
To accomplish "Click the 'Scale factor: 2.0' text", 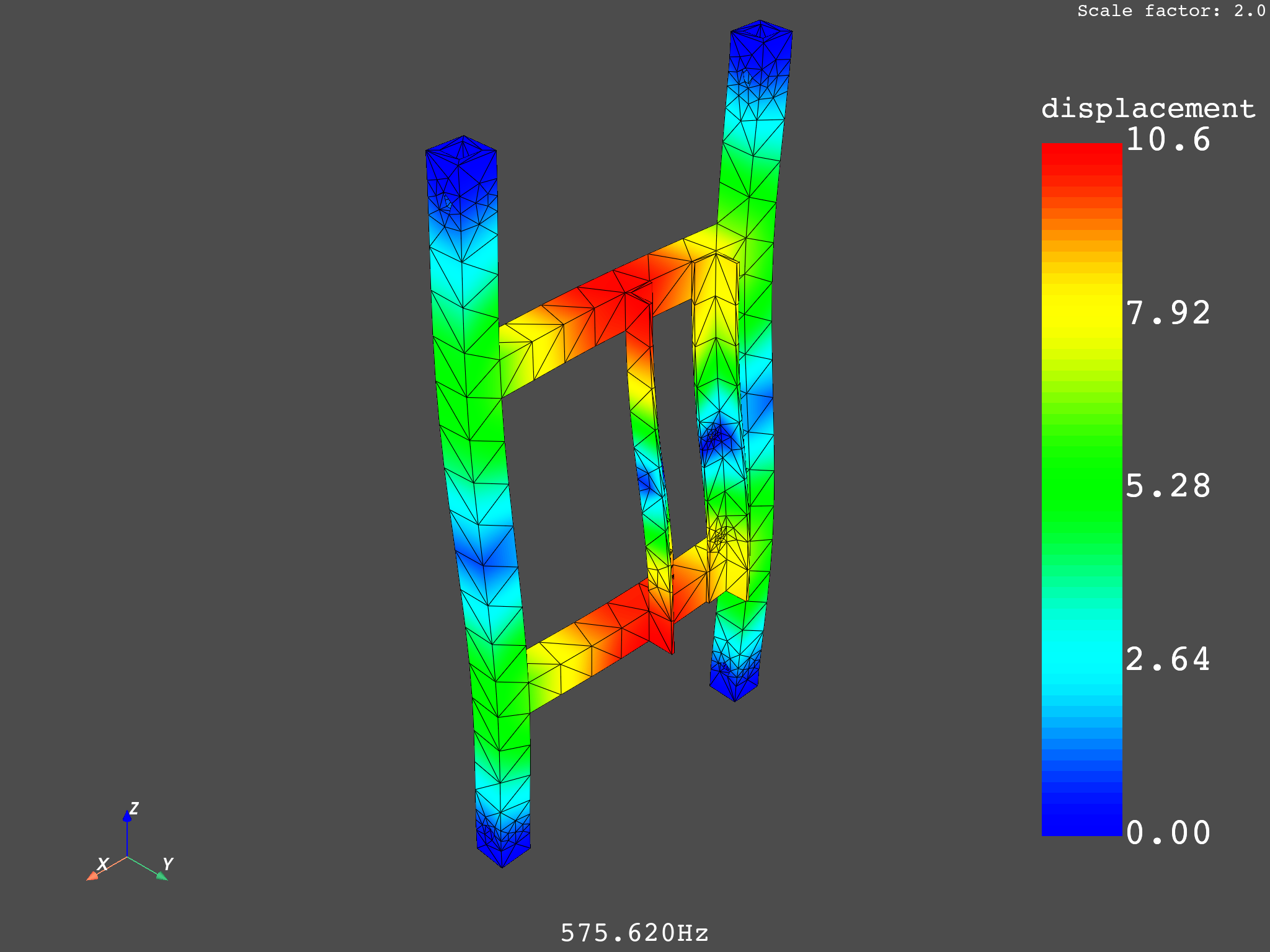I will point(1171,11).
